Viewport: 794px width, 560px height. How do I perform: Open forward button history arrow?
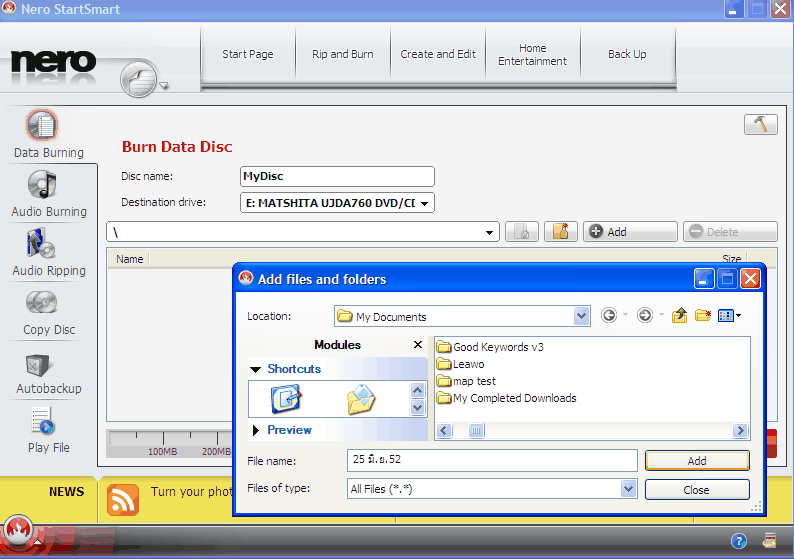click(x=661, y=315)
